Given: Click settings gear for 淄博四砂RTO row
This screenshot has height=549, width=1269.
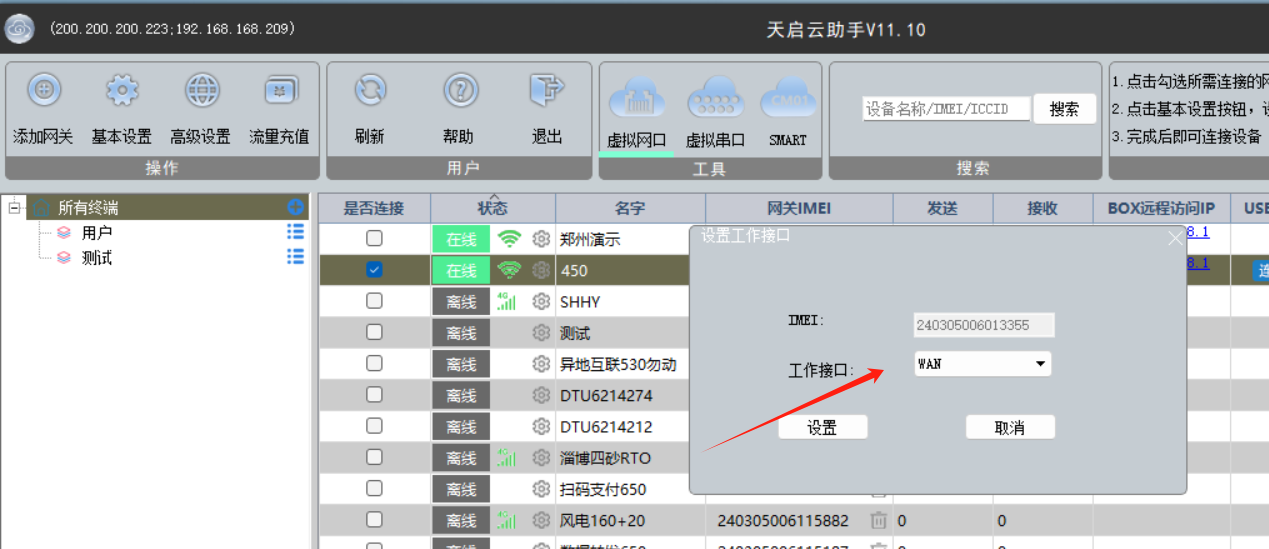Looking at the screenshot, I should pyautogui.click(x=541, y=458).
